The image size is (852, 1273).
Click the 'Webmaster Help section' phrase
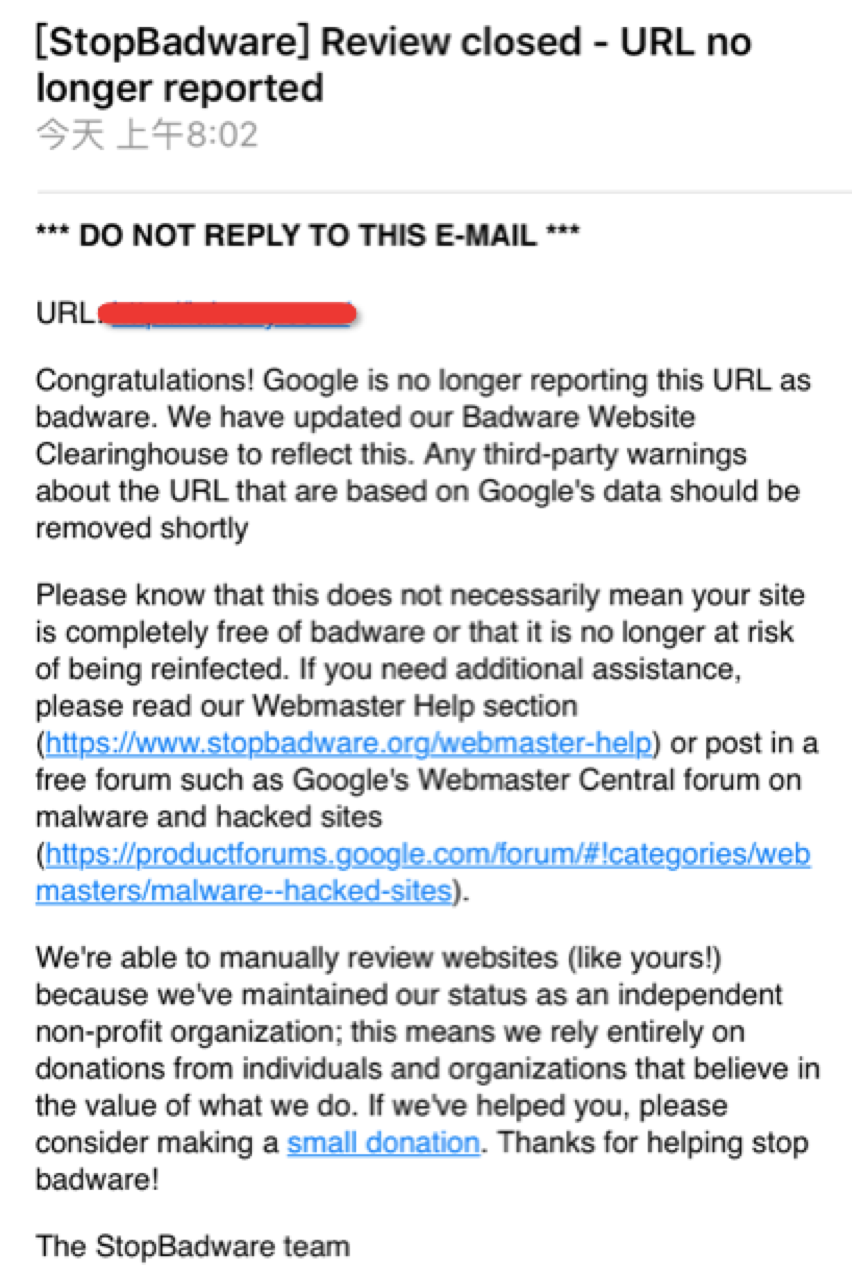click(x=415, y=706)
